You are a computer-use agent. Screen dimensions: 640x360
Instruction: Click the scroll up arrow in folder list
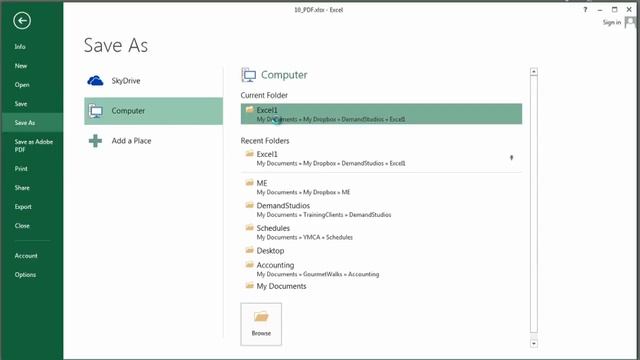[533, 72]
